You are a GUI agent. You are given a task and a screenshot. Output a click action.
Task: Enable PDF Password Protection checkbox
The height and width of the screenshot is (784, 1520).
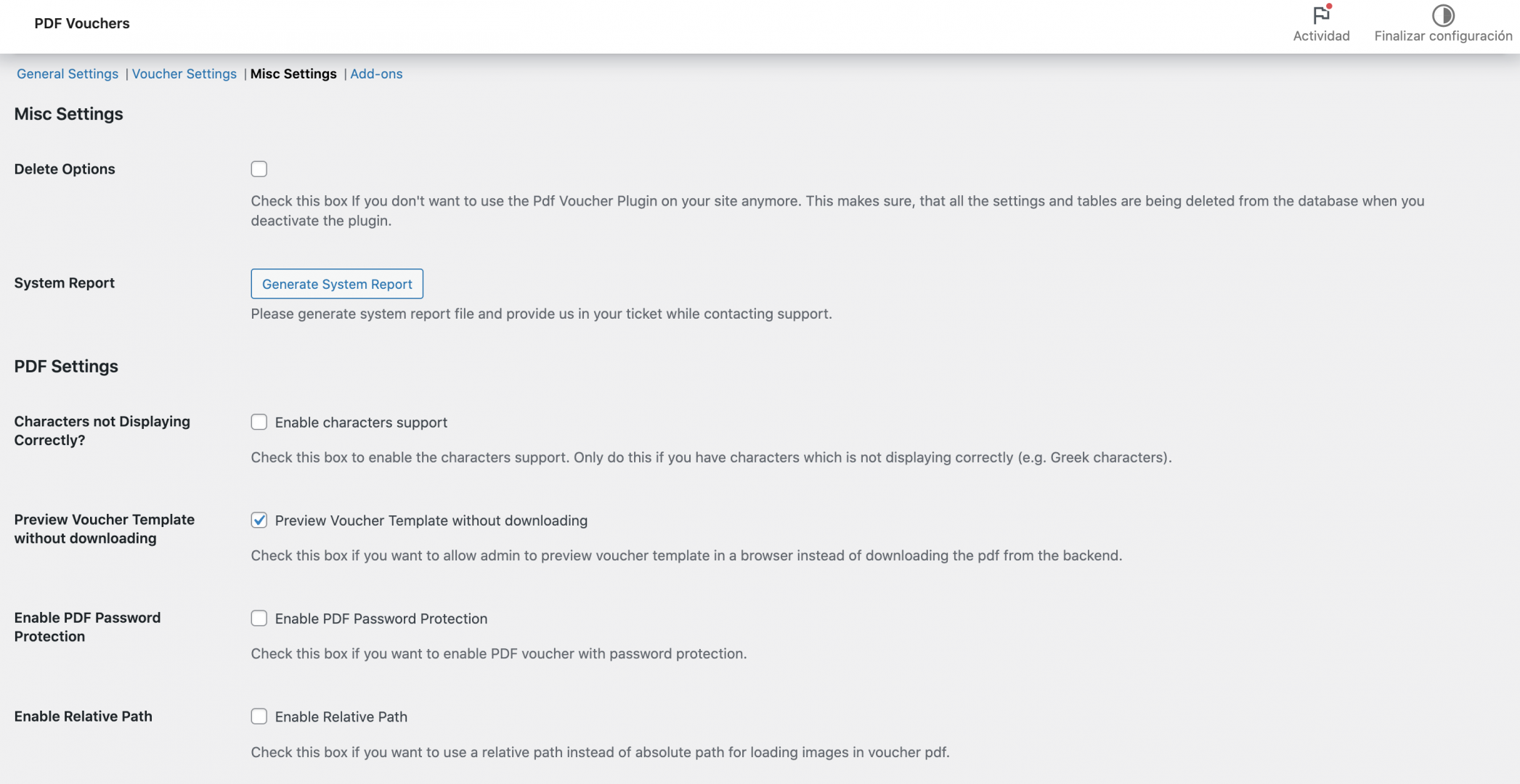pos(259,618)
